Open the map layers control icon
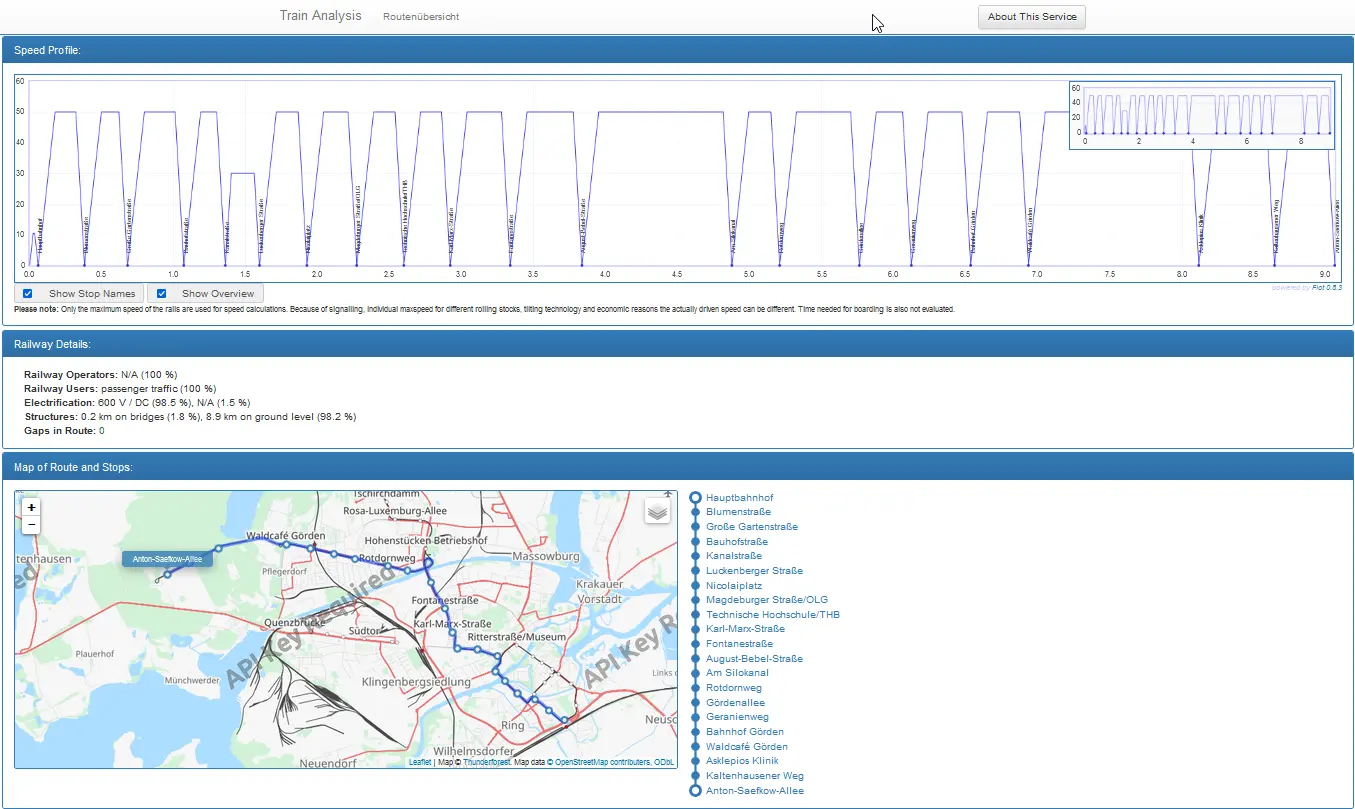This screenshot has width=1355, height=809. pos(656,511)
